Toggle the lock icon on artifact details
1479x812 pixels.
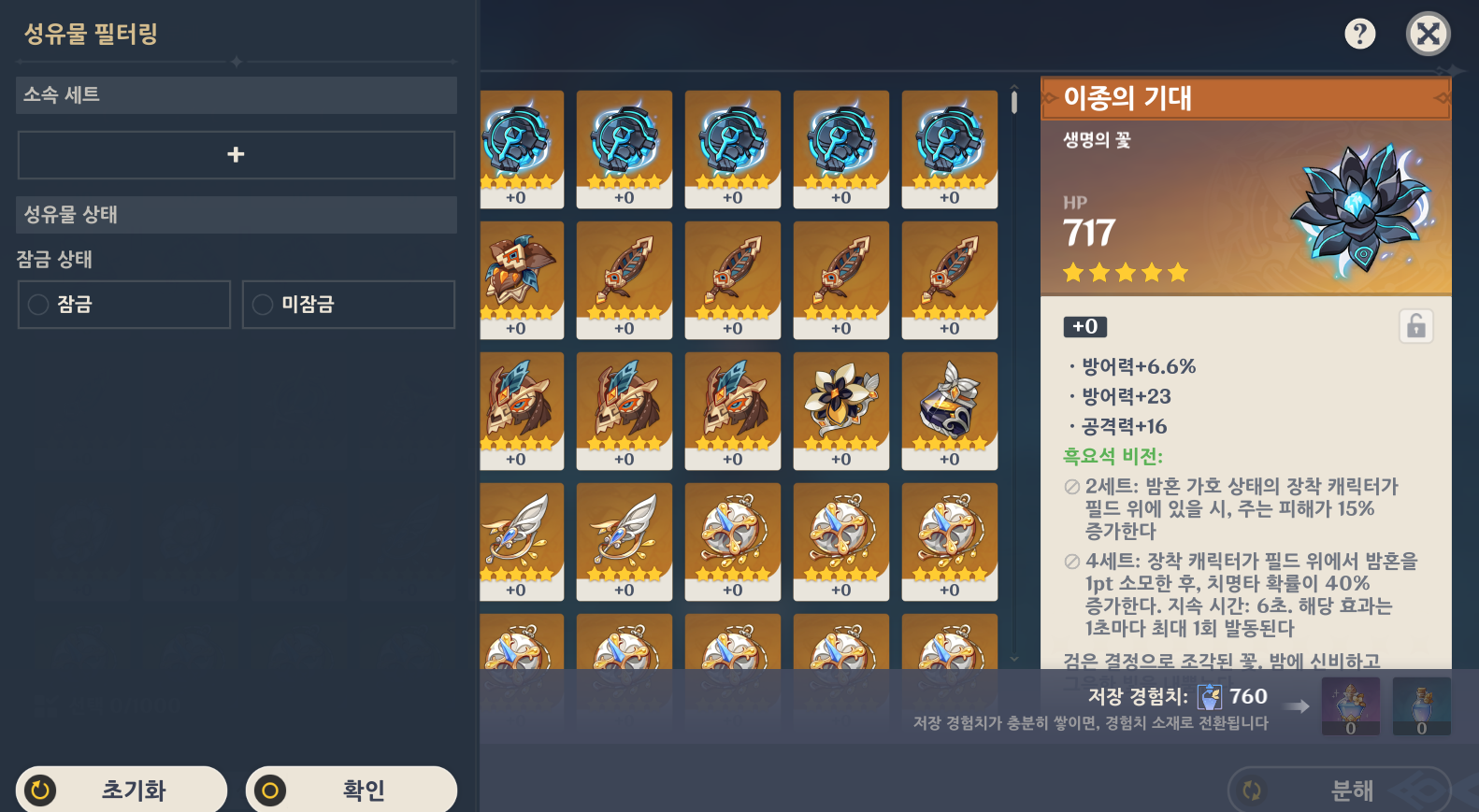click(x=1416, y=326)
